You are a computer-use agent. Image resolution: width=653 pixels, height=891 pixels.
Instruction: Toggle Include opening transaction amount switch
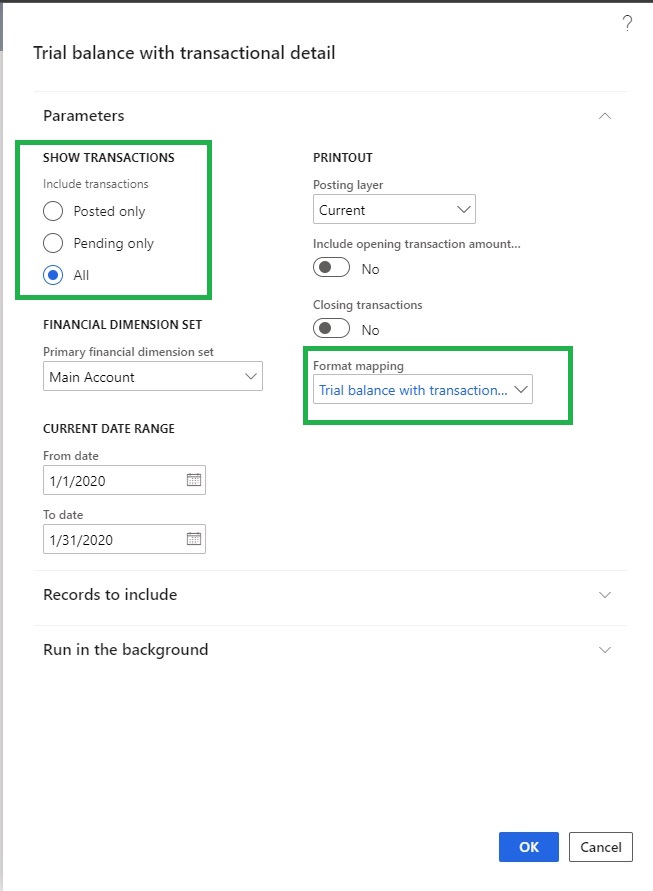(x=332, y=268)
